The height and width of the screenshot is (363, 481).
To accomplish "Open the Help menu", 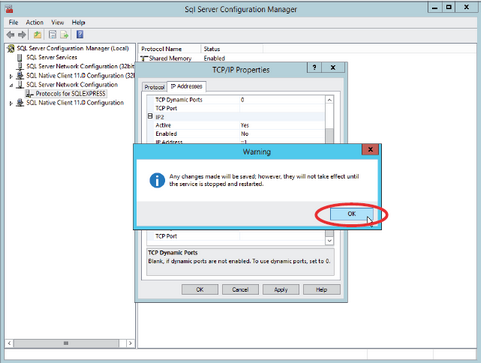I will 78,22.
